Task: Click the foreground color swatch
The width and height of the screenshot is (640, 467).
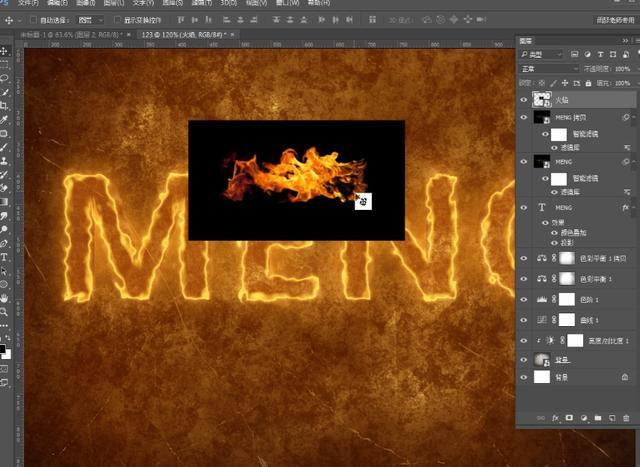Action: click(2, 349)
